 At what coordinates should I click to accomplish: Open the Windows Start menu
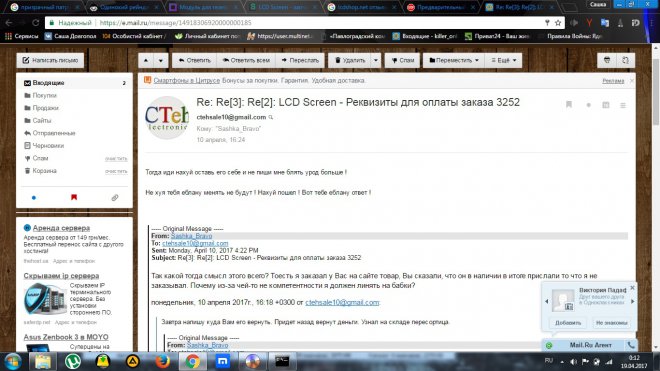click(x=12, y=361)
